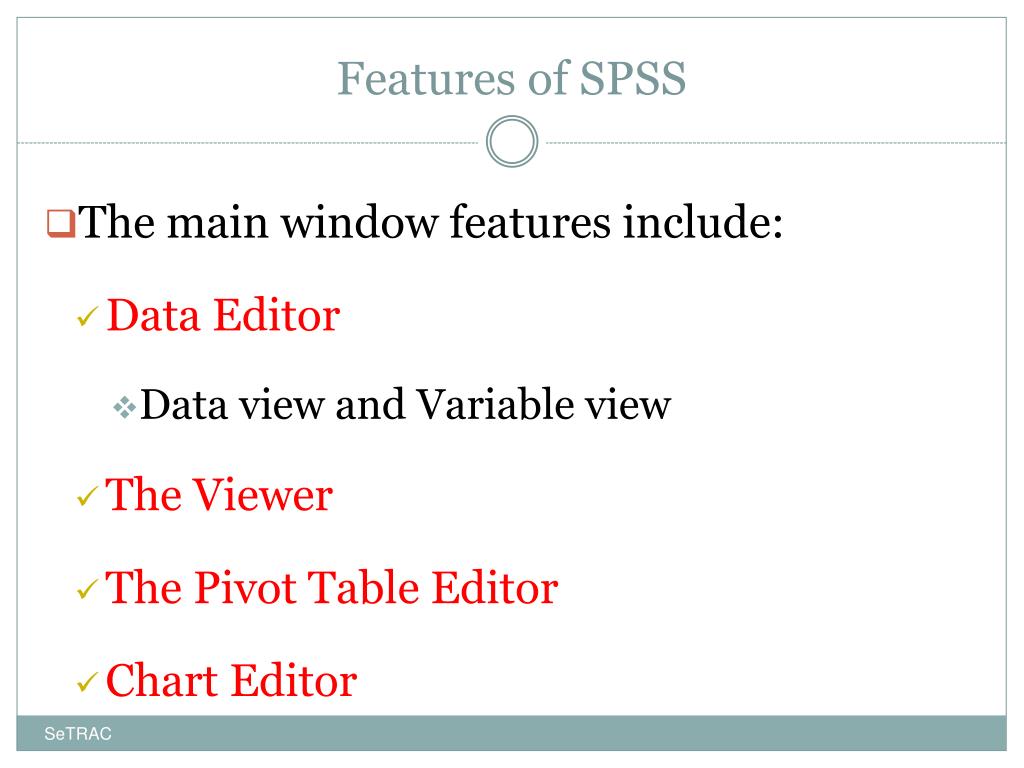The image size is (1024, 768).
Task: Click the red 'Chart Editor' text
Action: (x=231, y=680)
